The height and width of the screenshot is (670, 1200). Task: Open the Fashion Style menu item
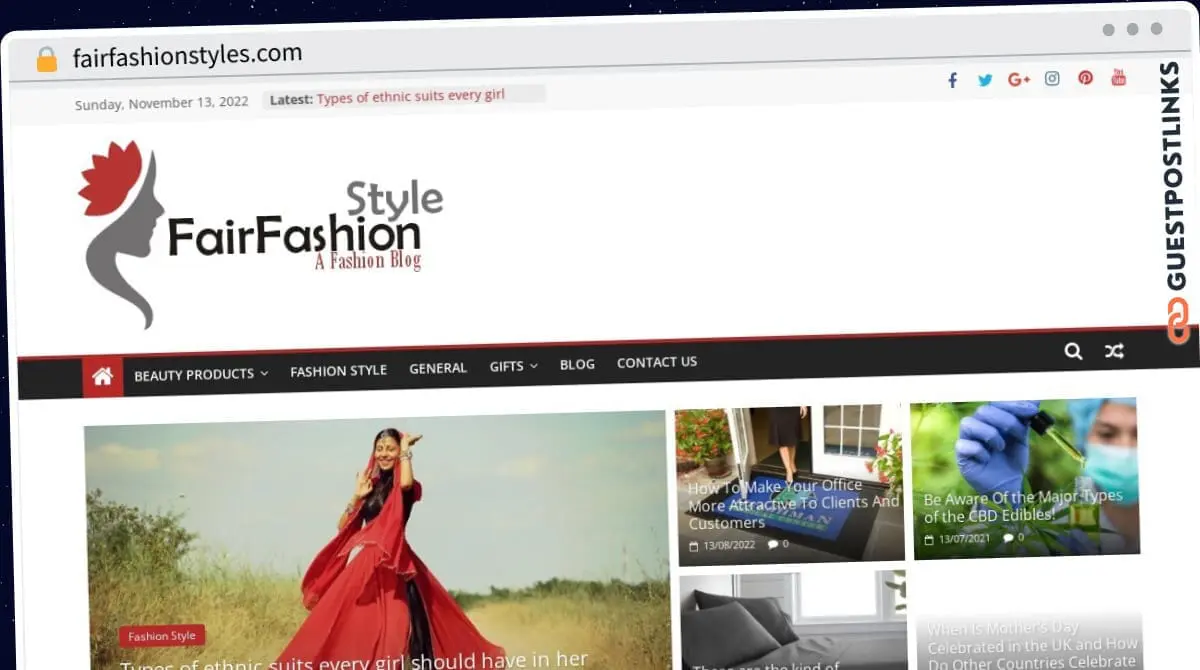coord(338,370)
